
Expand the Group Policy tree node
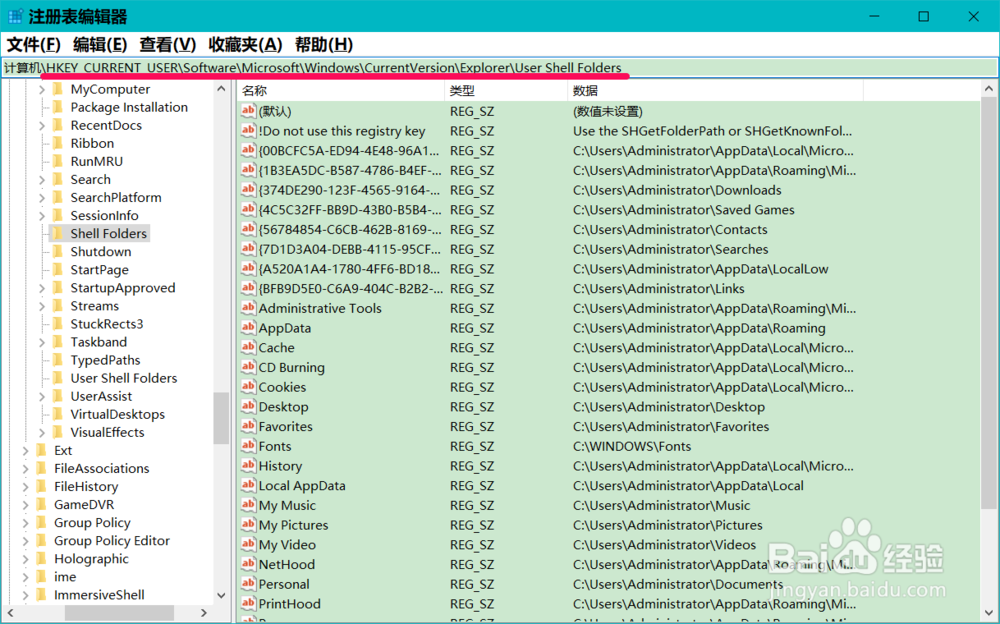point(26,523)
